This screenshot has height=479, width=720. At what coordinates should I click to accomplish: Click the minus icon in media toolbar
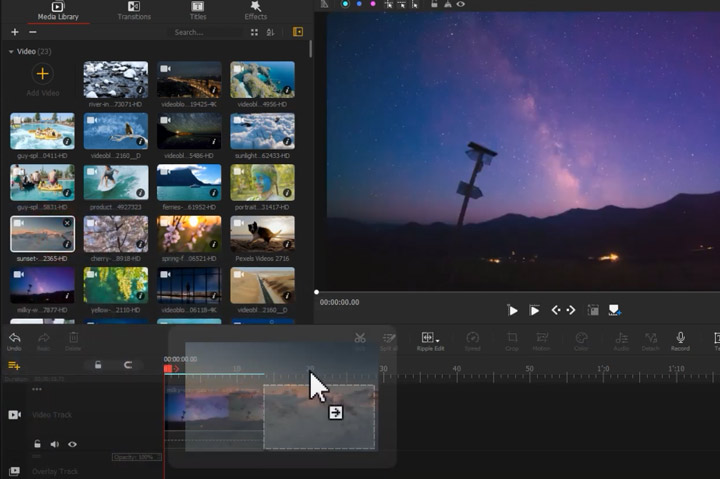32,32
